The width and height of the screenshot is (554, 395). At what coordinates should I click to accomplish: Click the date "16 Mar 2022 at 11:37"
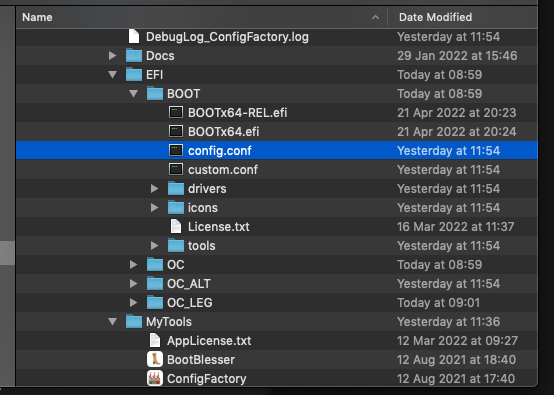tap(455, 227)
